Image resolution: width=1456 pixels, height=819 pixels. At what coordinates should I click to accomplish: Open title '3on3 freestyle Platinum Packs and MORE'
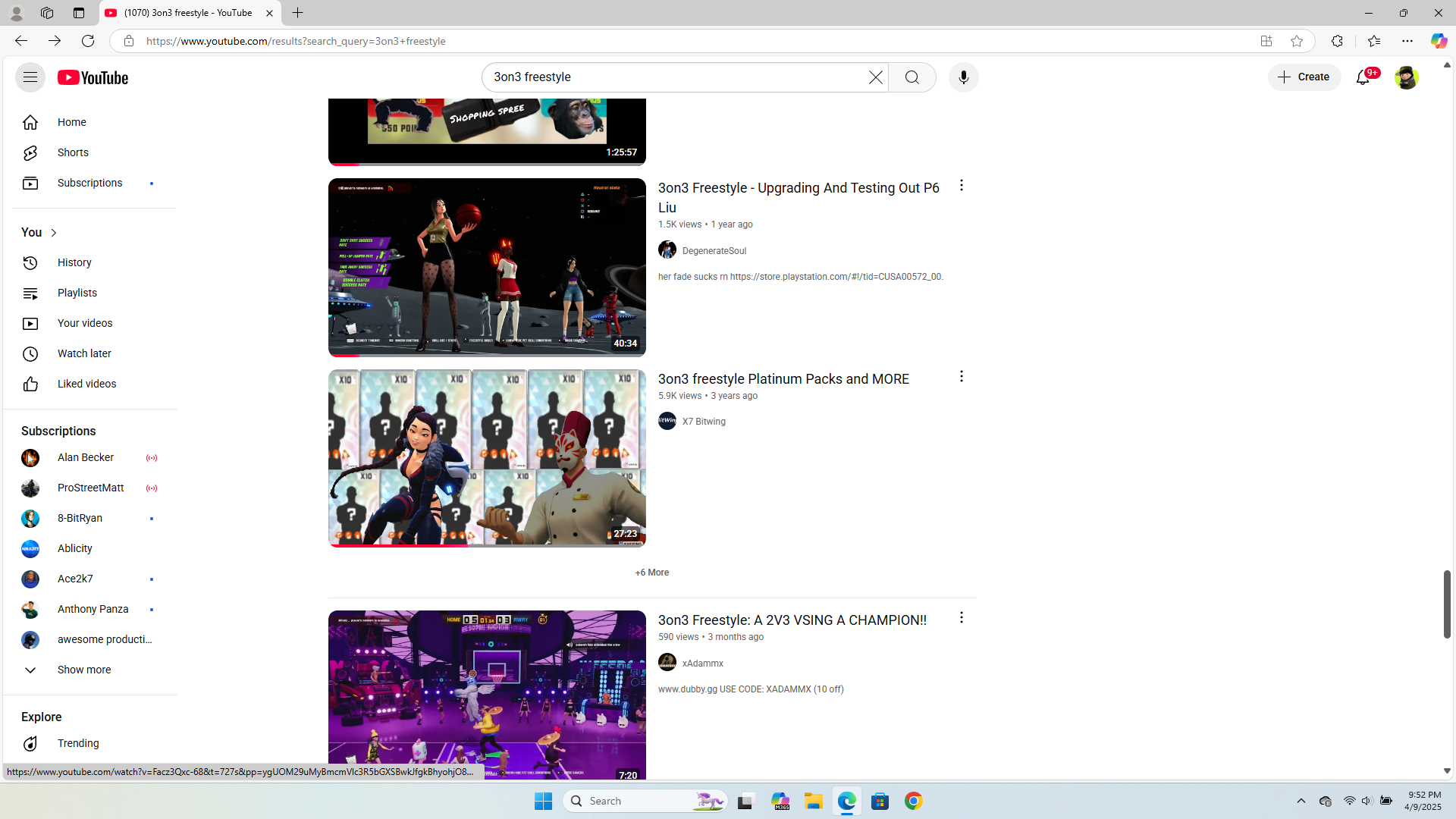pyautogui.click(x=783, y=379)
